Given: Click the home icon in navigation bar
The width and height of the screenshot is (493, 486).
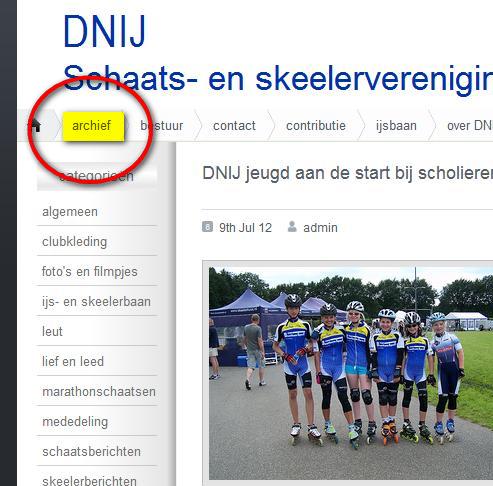Looking at the screenshot, I should tap(35, 125).
